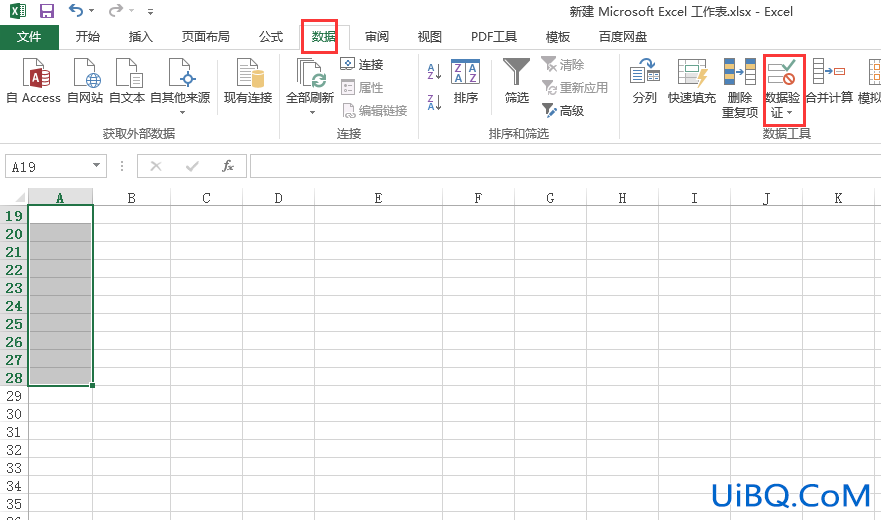Sort ascending A to Z icon
Screen dimensions: 881x520
tap(434, 72)
